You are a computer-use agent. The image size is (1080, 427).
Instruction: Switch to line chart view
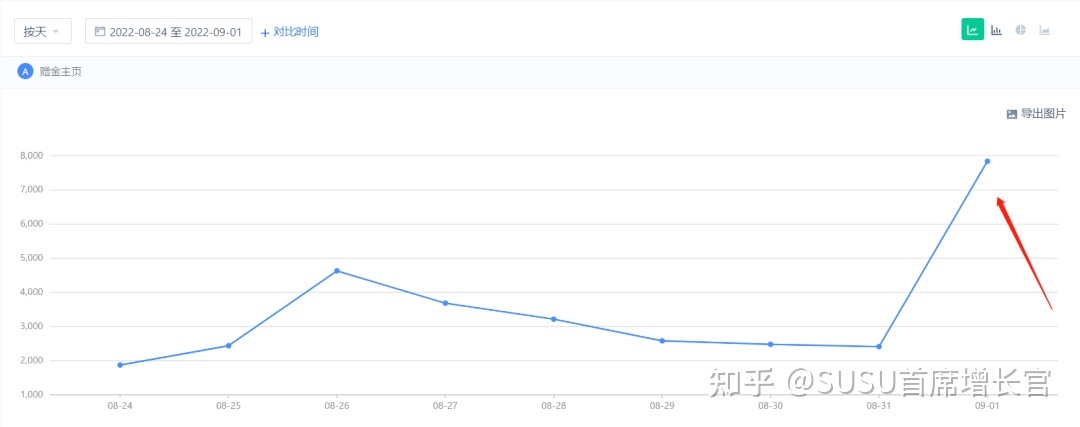(972, 30)
